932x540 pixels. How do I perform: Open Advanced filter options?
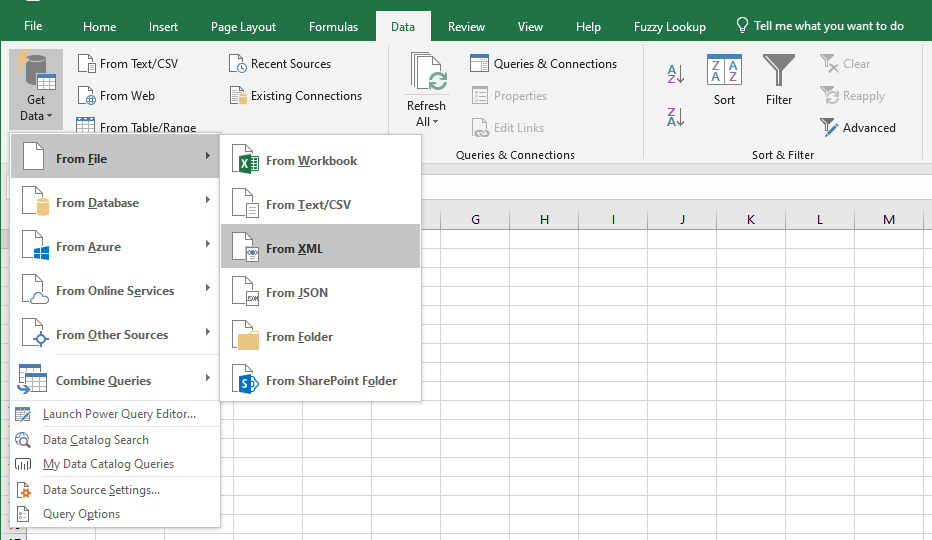click(x=858, y=128)
